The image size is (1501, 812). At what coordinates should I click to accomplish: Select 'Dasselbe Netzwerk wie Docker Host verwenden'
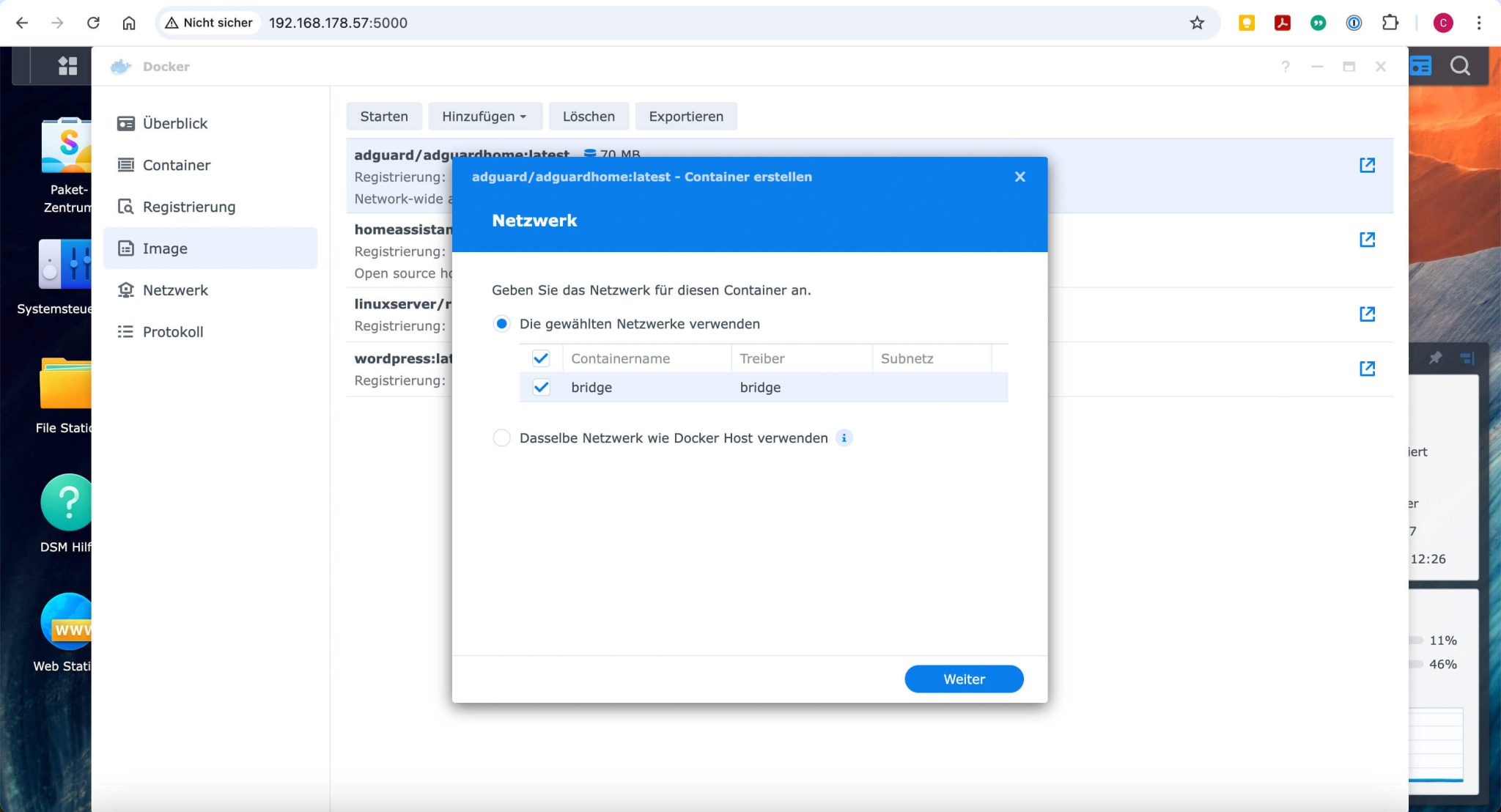point(501,438)
